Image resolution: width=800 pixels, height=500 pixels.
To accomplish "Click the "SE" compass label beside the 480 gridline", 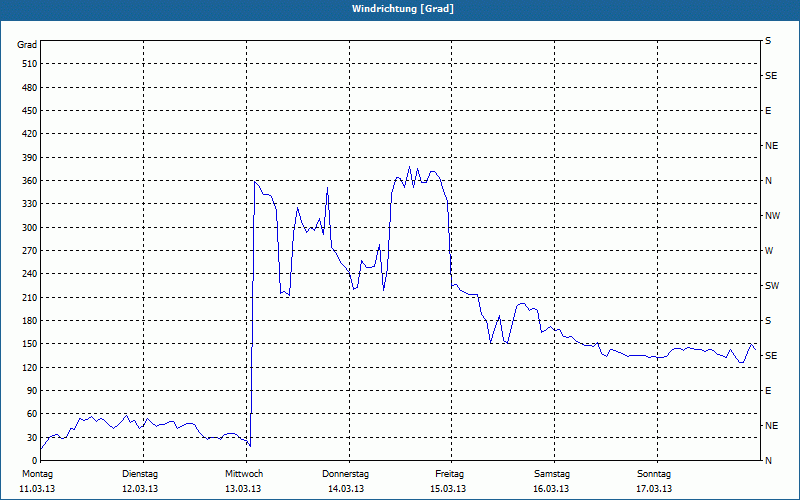I will (x=771, y=76).
